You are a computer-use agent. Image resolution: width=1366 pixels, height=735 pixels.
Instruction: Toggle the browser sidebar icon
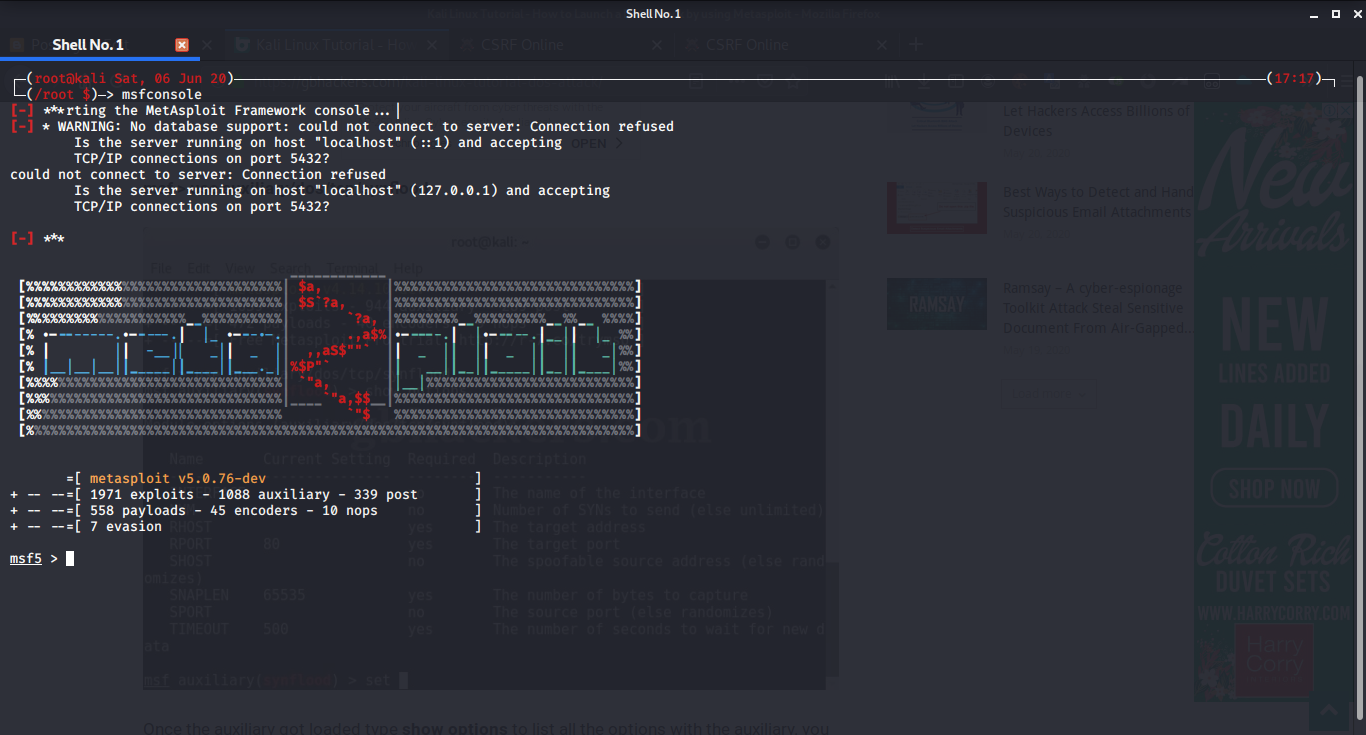click(x=956, y=83)
